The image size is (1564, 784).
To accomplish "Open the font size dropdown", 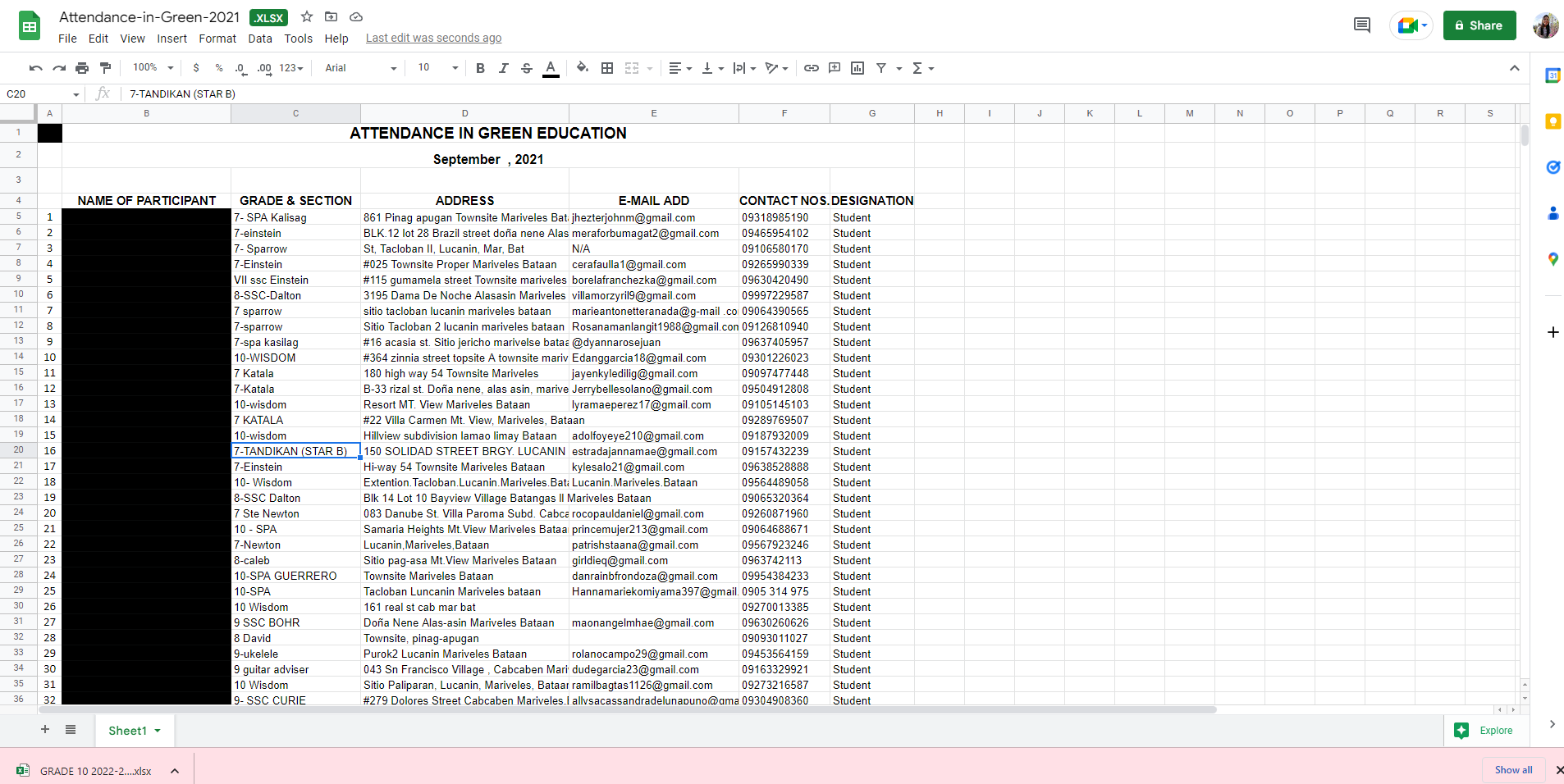I will coord(437,68).
